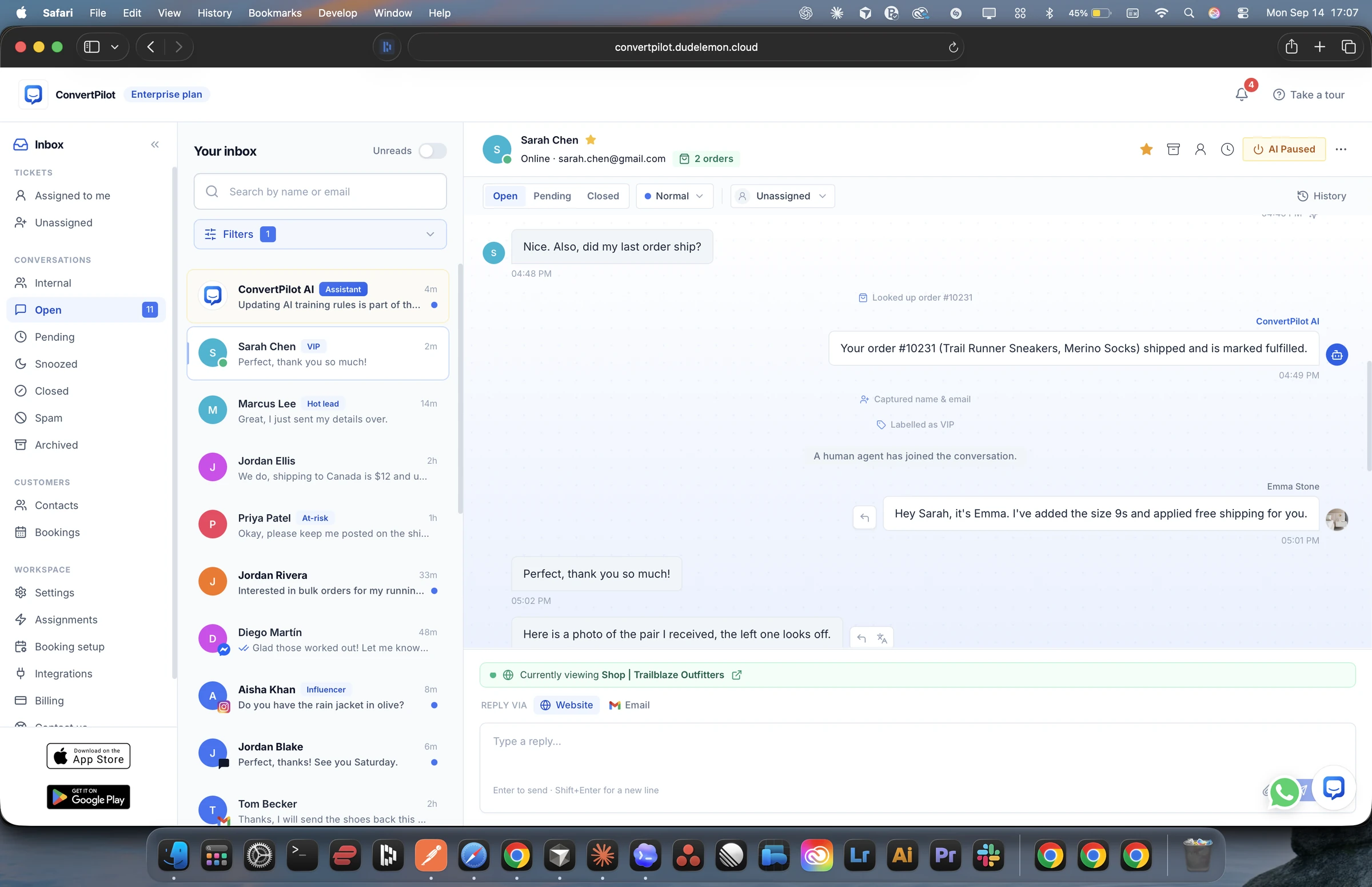
Task: Open Spotlight search in menu bar
Action: click(1188, 13)
